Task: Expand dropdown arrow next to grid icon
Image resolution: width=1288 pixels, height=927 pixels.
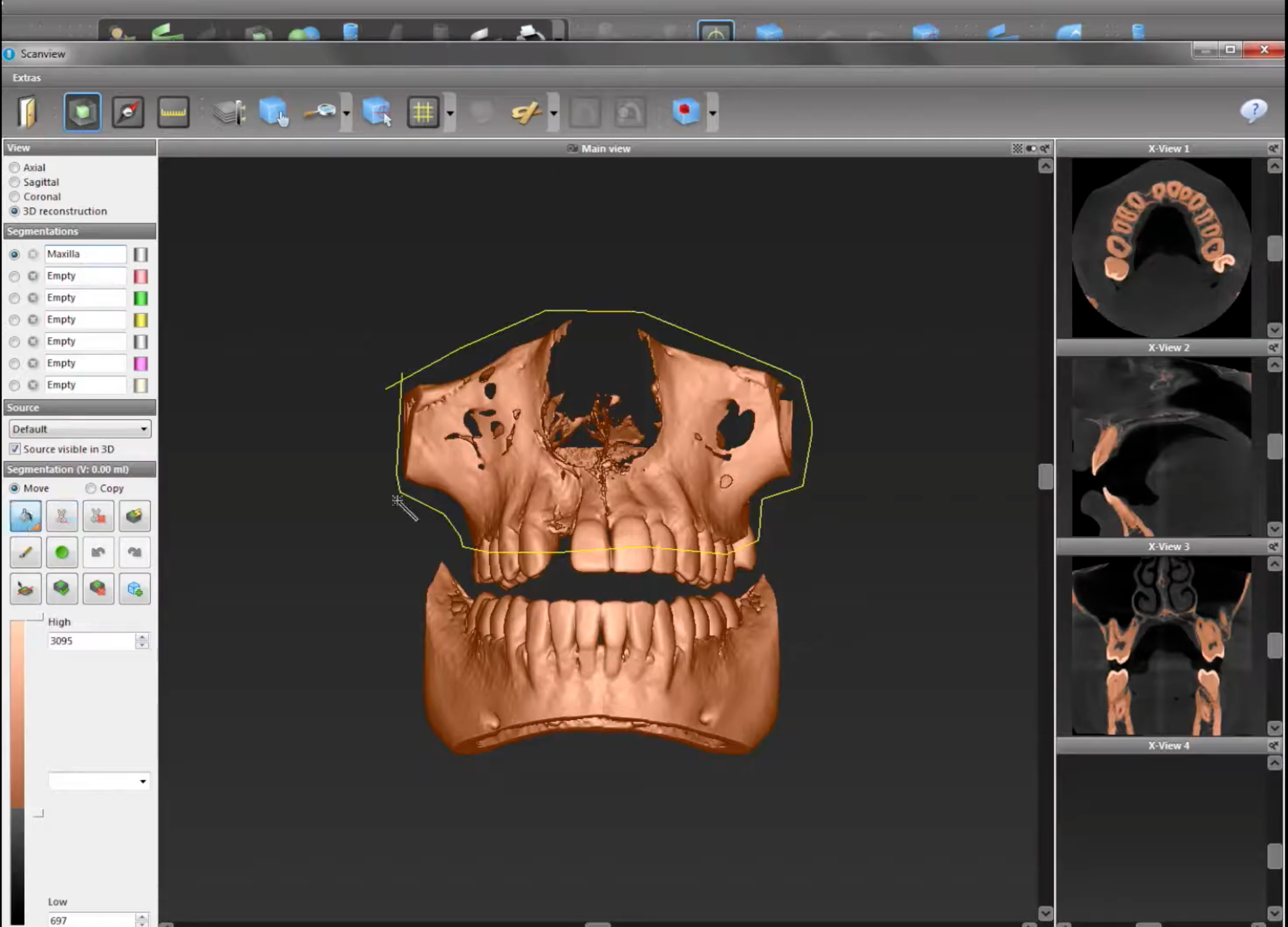Action: coord(450,112)
